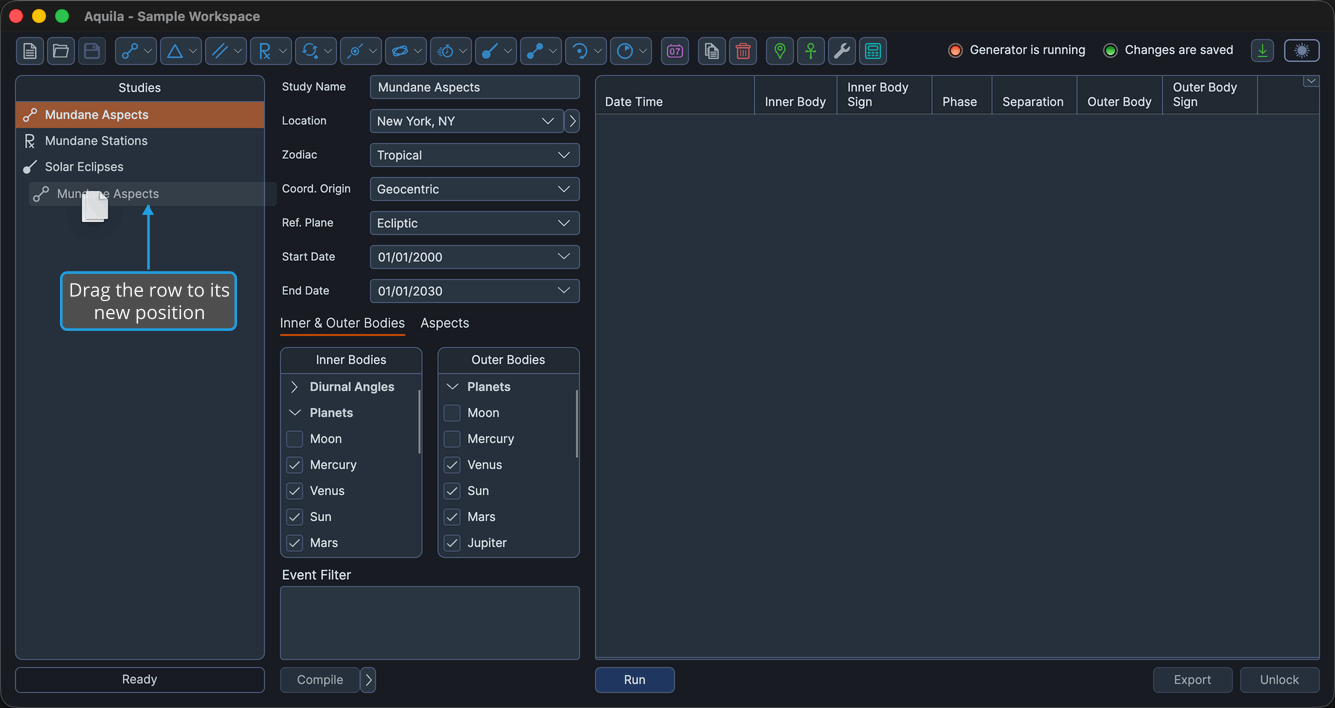Open the purple calendar icon
This screenshot has height=708, width=1335.
[675, 51]
